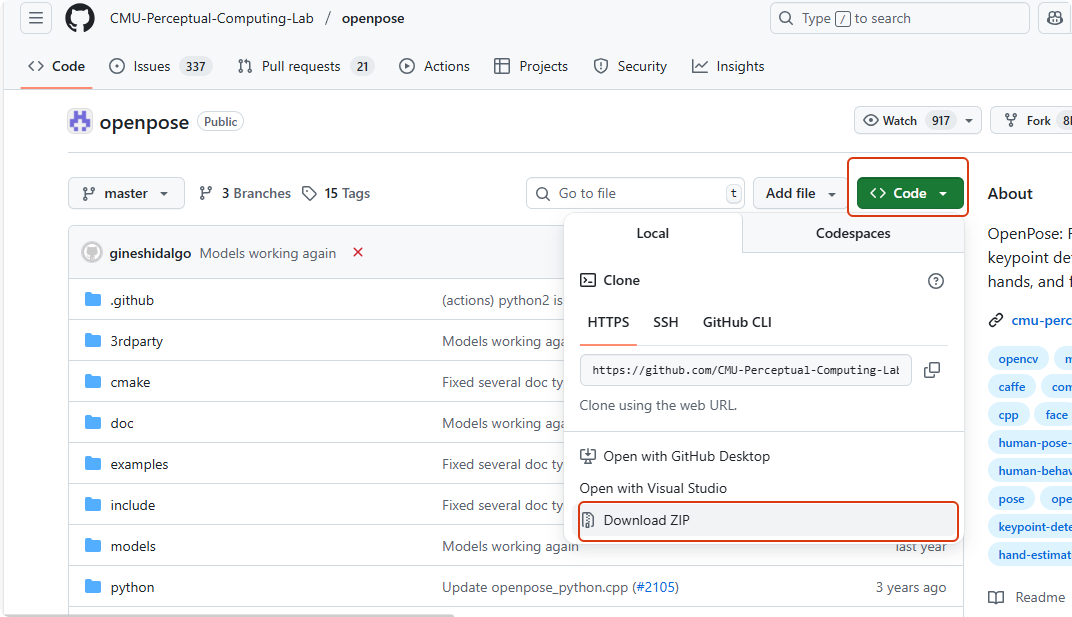Select the HTTPS clone method

tap(608, 322)
